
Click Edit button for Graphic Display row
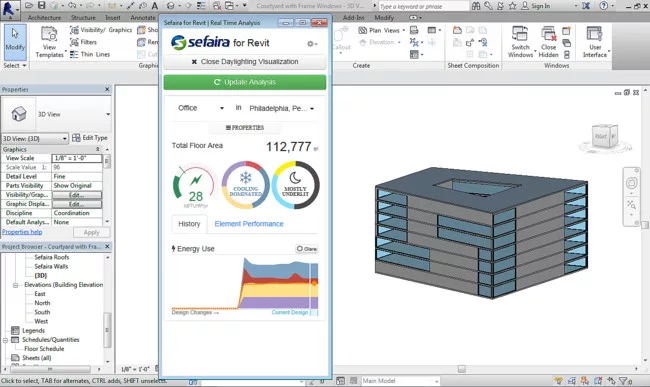pos(77,204)
